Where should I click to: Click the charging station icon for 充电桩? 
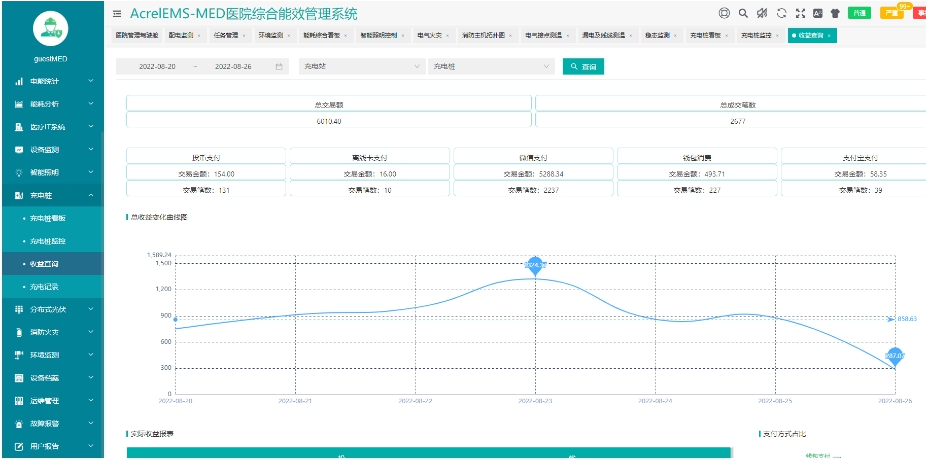[19, 196]
